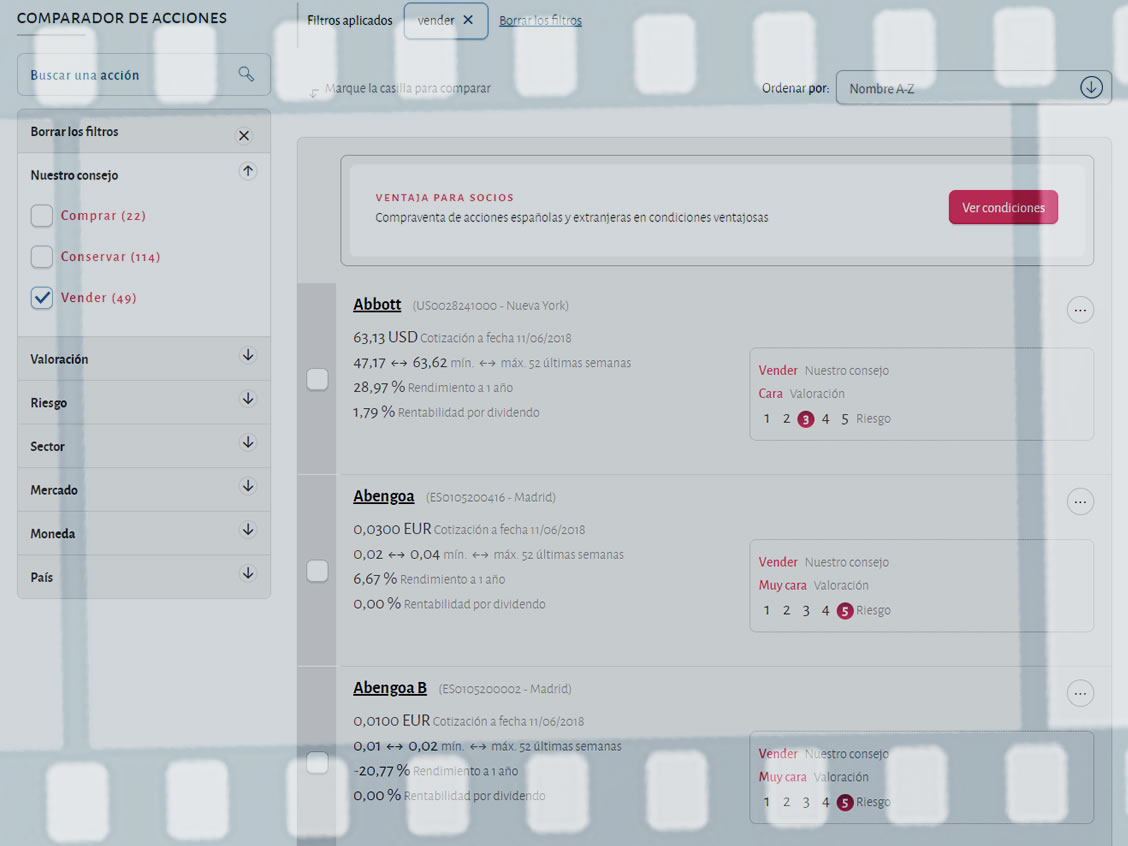Screen dimensions: 1128x846
Task: Expand the Sector filter section
Action: pyautogui.click(x=248, y=443)
